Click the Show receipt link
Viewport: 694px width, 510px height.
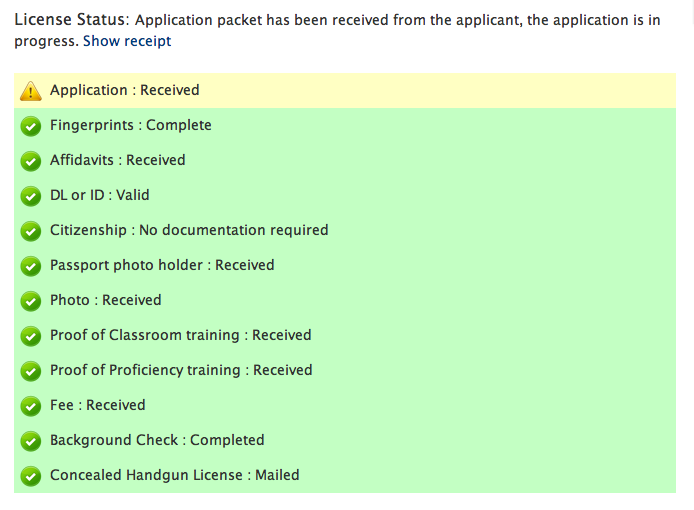127,41
